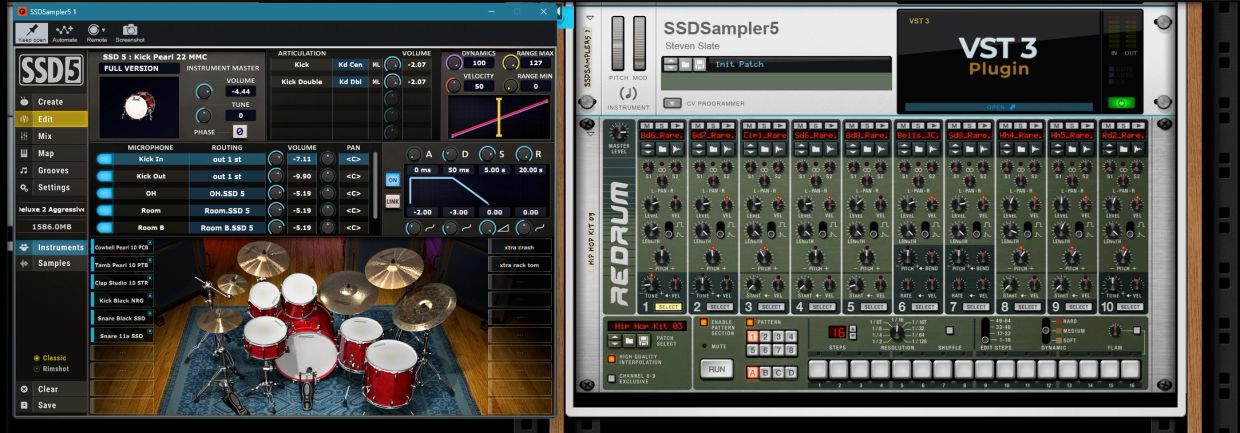Toggle the Room microphone switch

click(105, 211)
